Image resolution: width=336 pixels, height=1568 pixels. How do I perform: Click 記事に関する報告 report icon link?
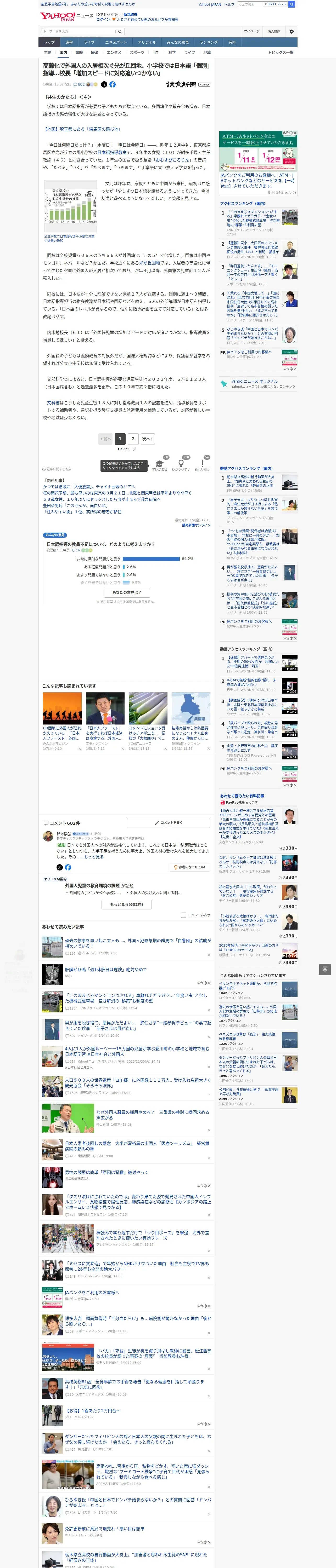click(x=57, y=469)
